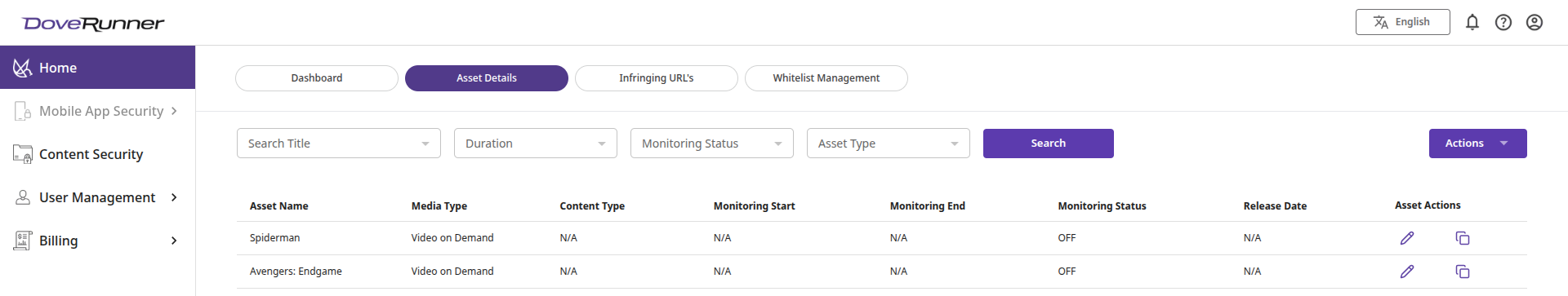Click the Monitoring Status column header
This screenshot has width=1568, height=296.
coord(1102,206)
